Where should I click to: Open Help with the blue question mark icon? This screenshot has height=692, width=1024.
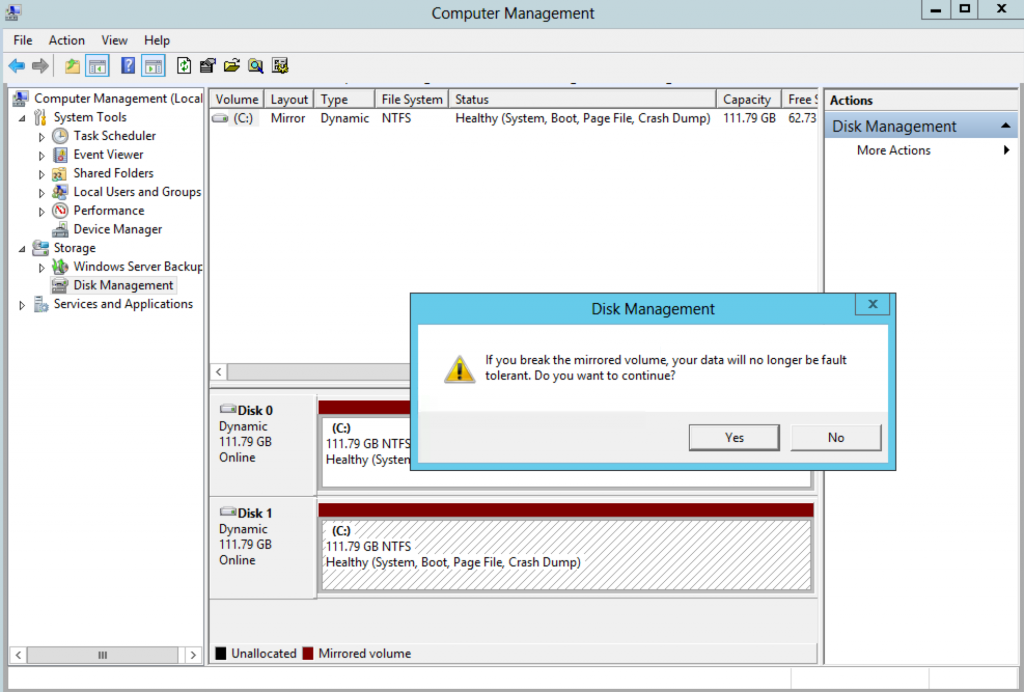128,66
